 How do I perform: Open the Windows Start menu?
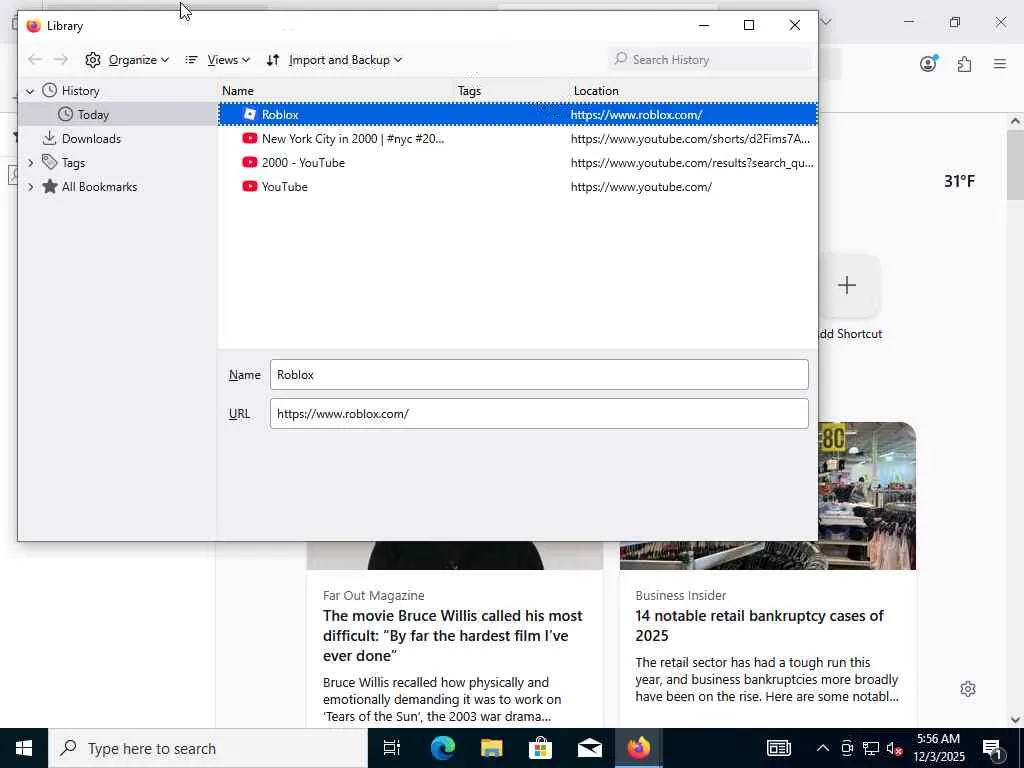pos(24,748)
